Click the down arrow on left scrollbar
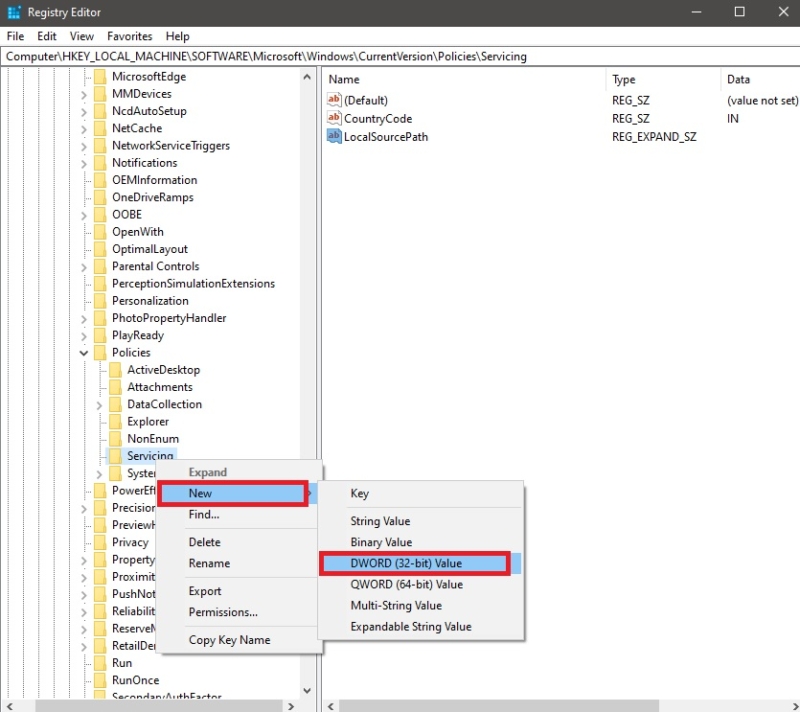The height and width of the screenshot is (712, 800). [307, 690]
